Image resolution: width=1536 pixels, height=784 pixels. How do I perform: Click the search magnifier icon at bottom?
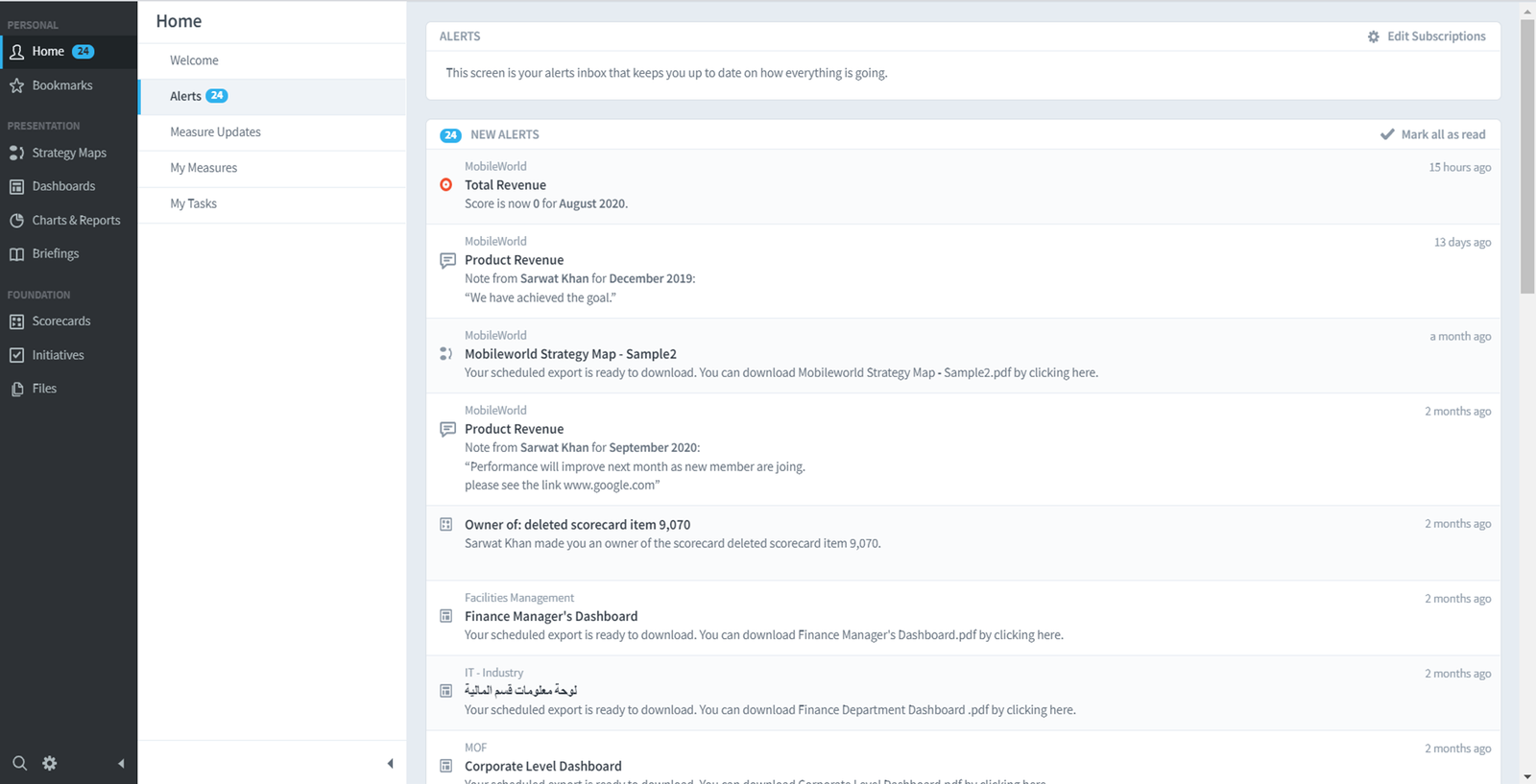[19, 763]
